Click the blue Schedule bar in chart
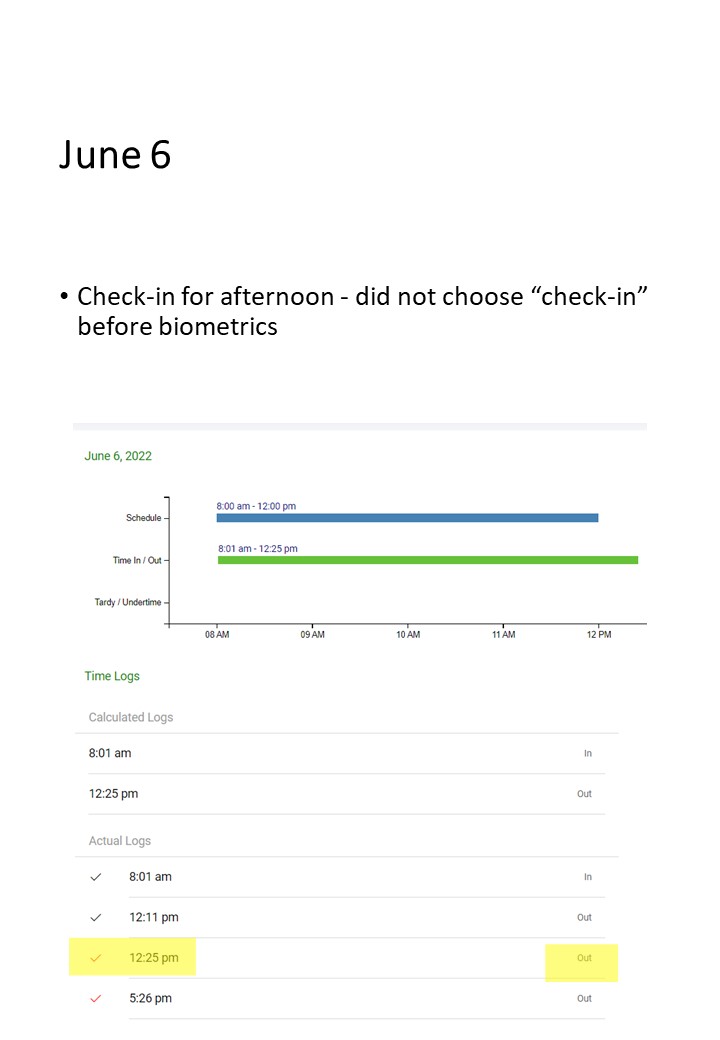Image resolution: width=720 pixels, height=1040 pixels. (407, 518)
